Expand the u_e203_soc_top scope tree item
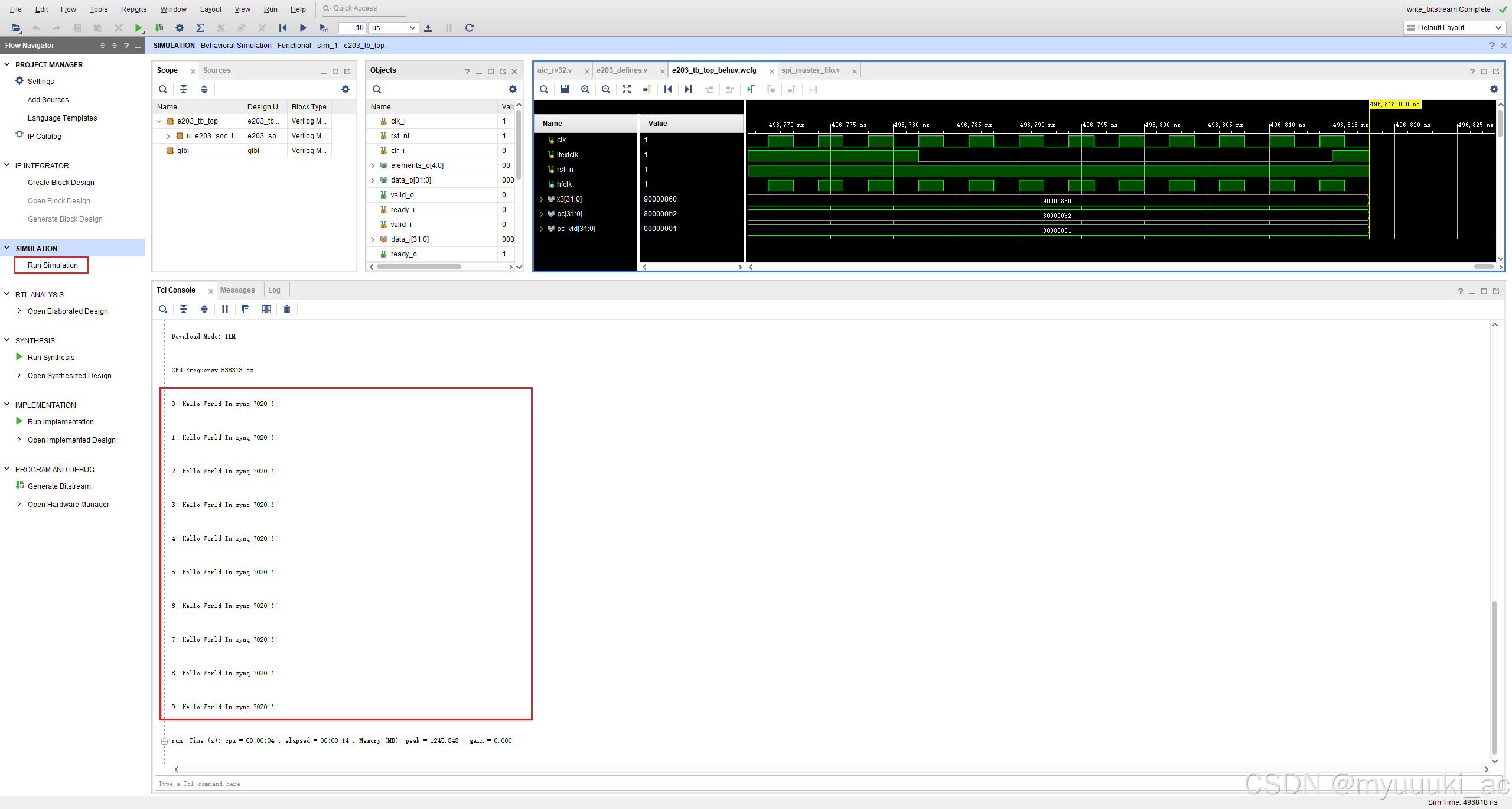 [168, 136]
